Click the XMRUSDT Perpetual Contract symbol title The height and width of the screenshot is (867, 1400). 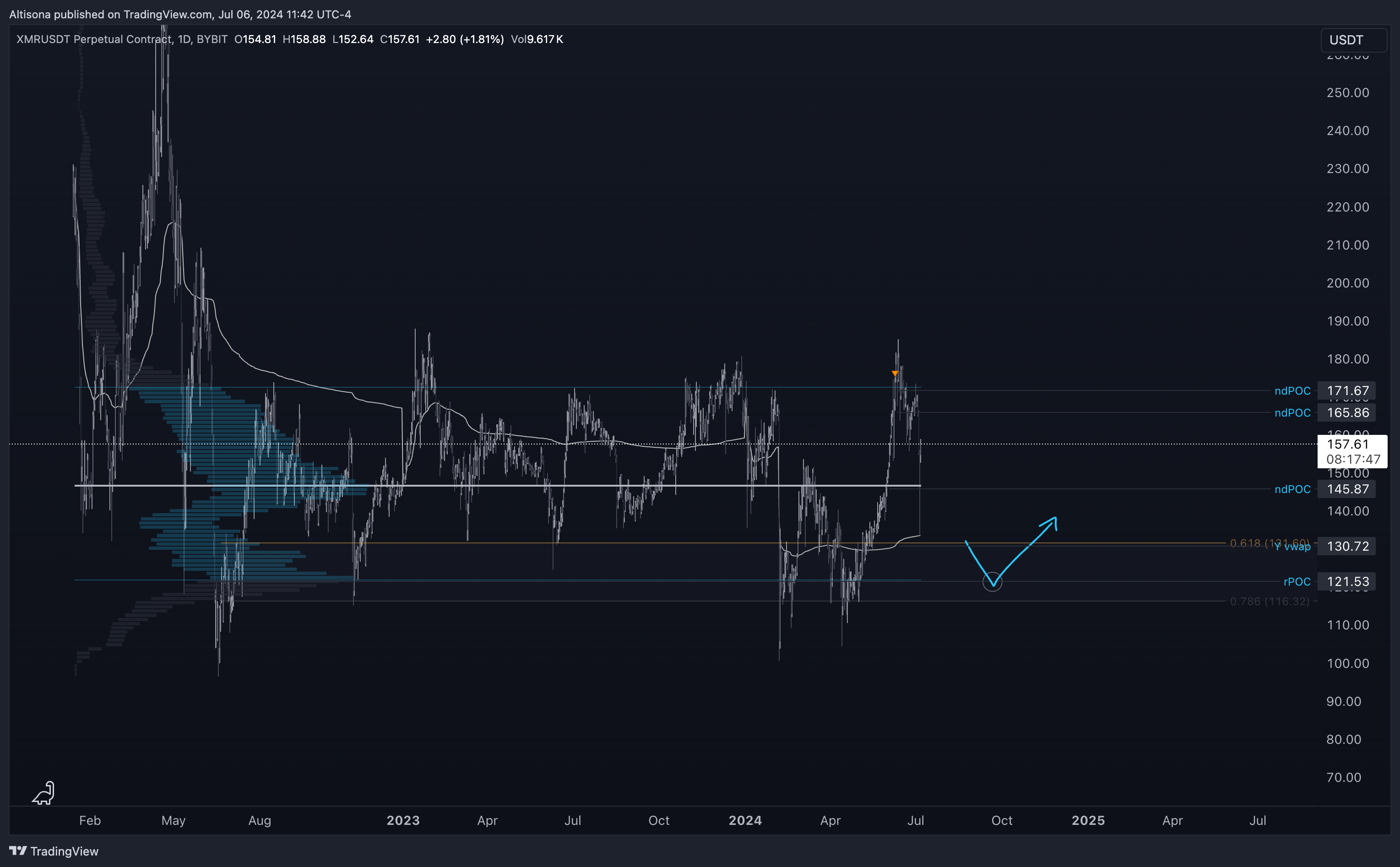click(121, 39)
